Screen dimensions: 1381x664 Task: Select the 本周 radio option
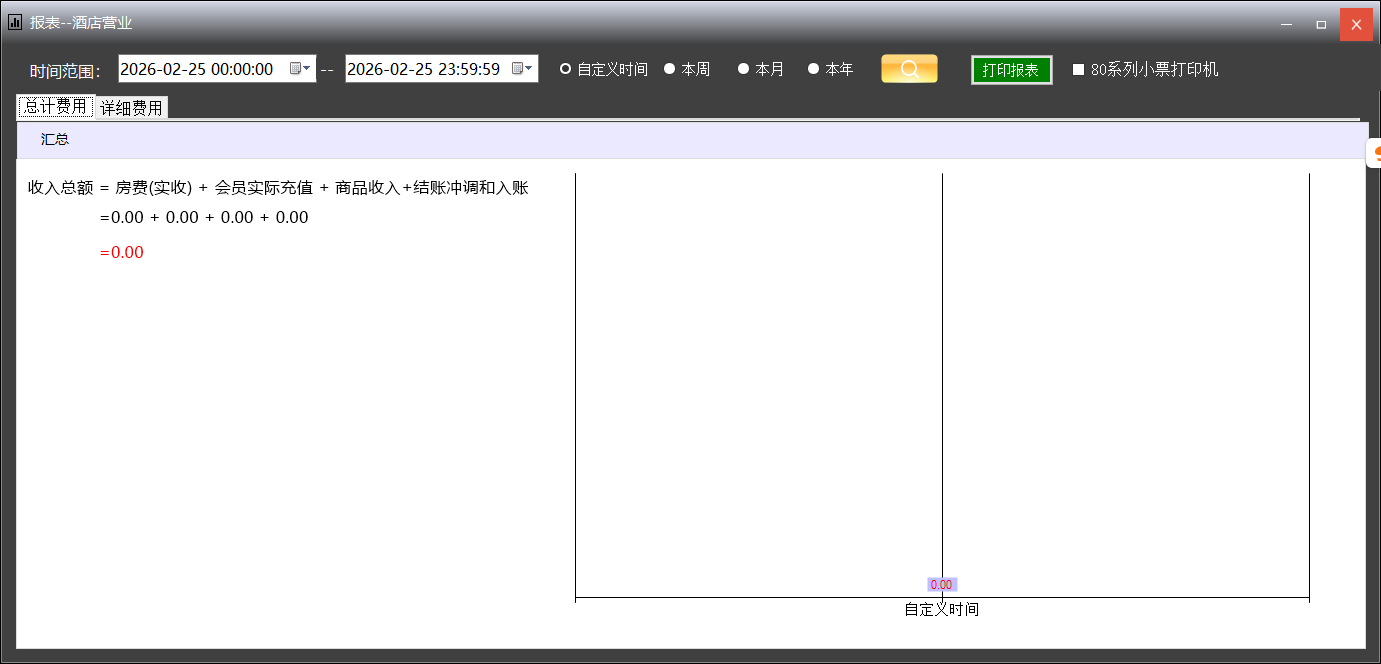tap(670, 69)
